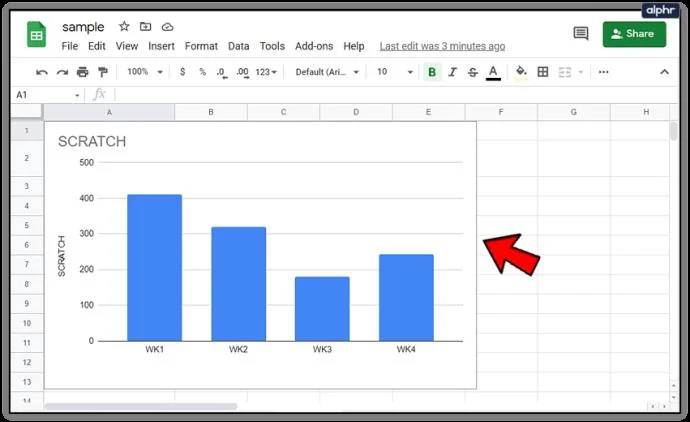Viewport: 690px width, 422px height.
Task: Toggle Strikethrough formatting
Action: click(x=473, y=72)
